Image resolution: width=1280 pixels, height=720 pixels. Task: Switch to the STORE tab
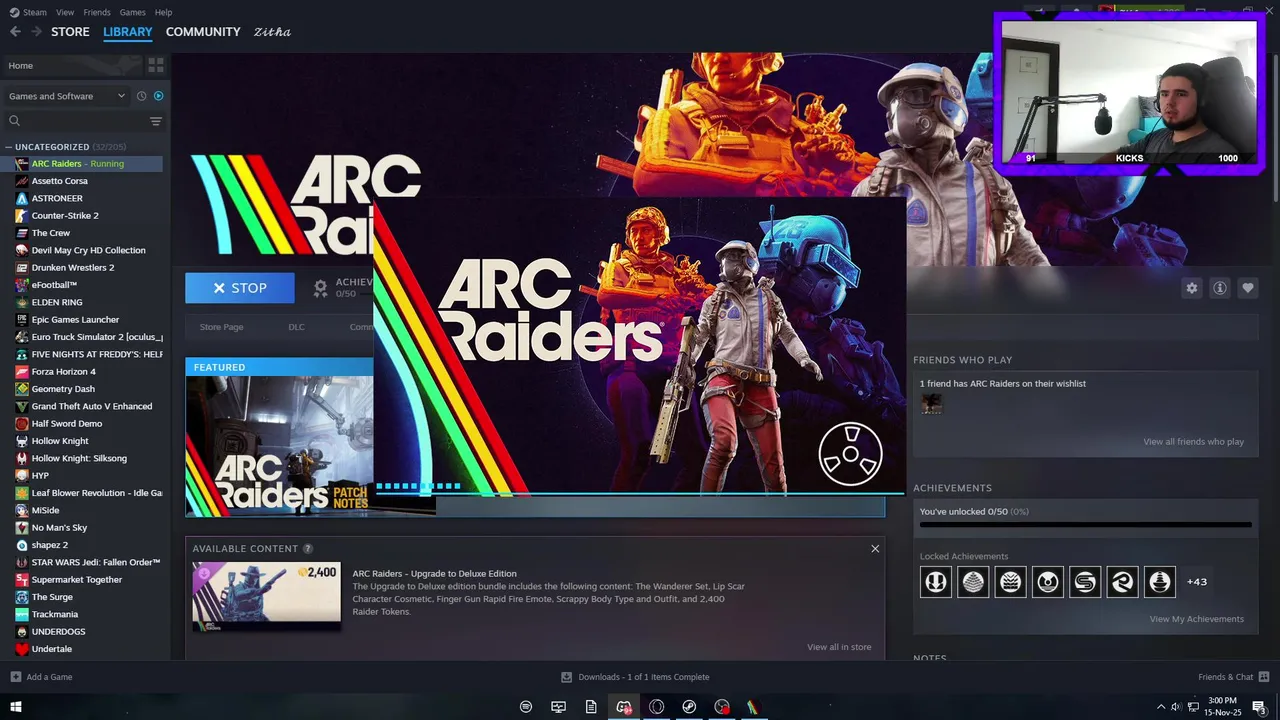coord(70,32)
